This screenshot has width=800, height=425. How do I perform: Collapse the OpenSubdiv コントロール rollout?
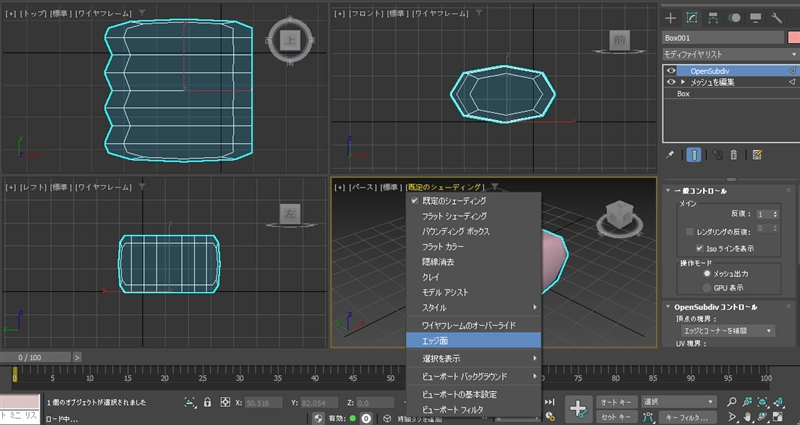tap(668, 307)
